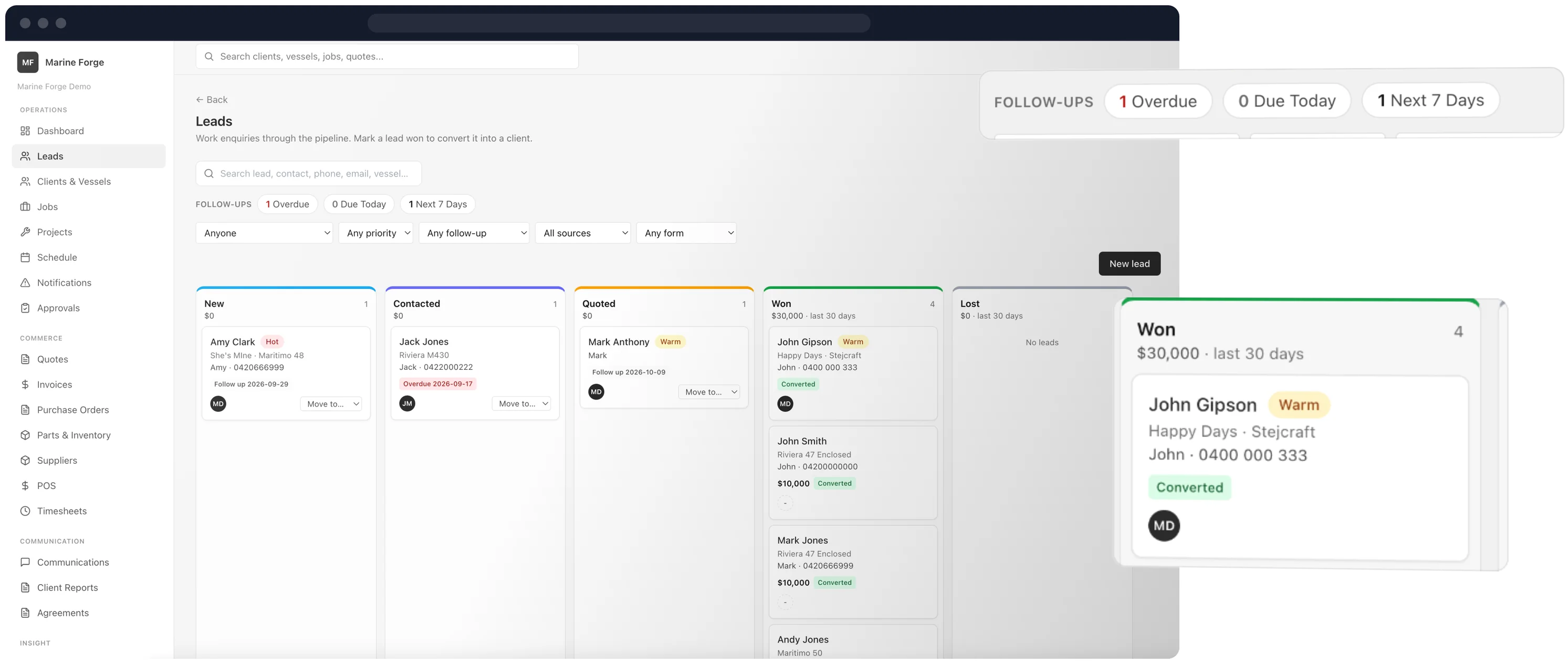Click the Jobs briefcase icon

click(25, 206)
